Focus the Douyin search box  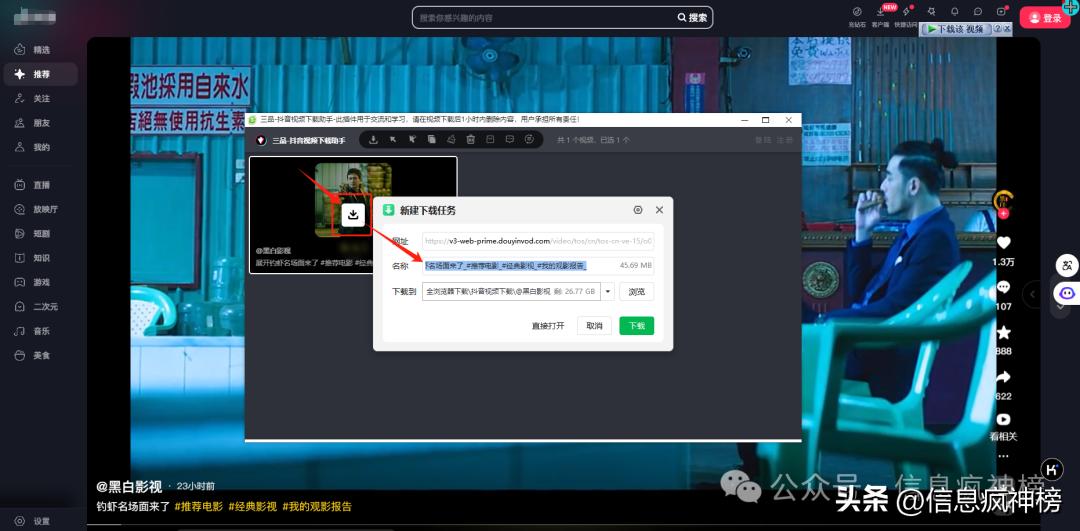click(x=544, y=18)
